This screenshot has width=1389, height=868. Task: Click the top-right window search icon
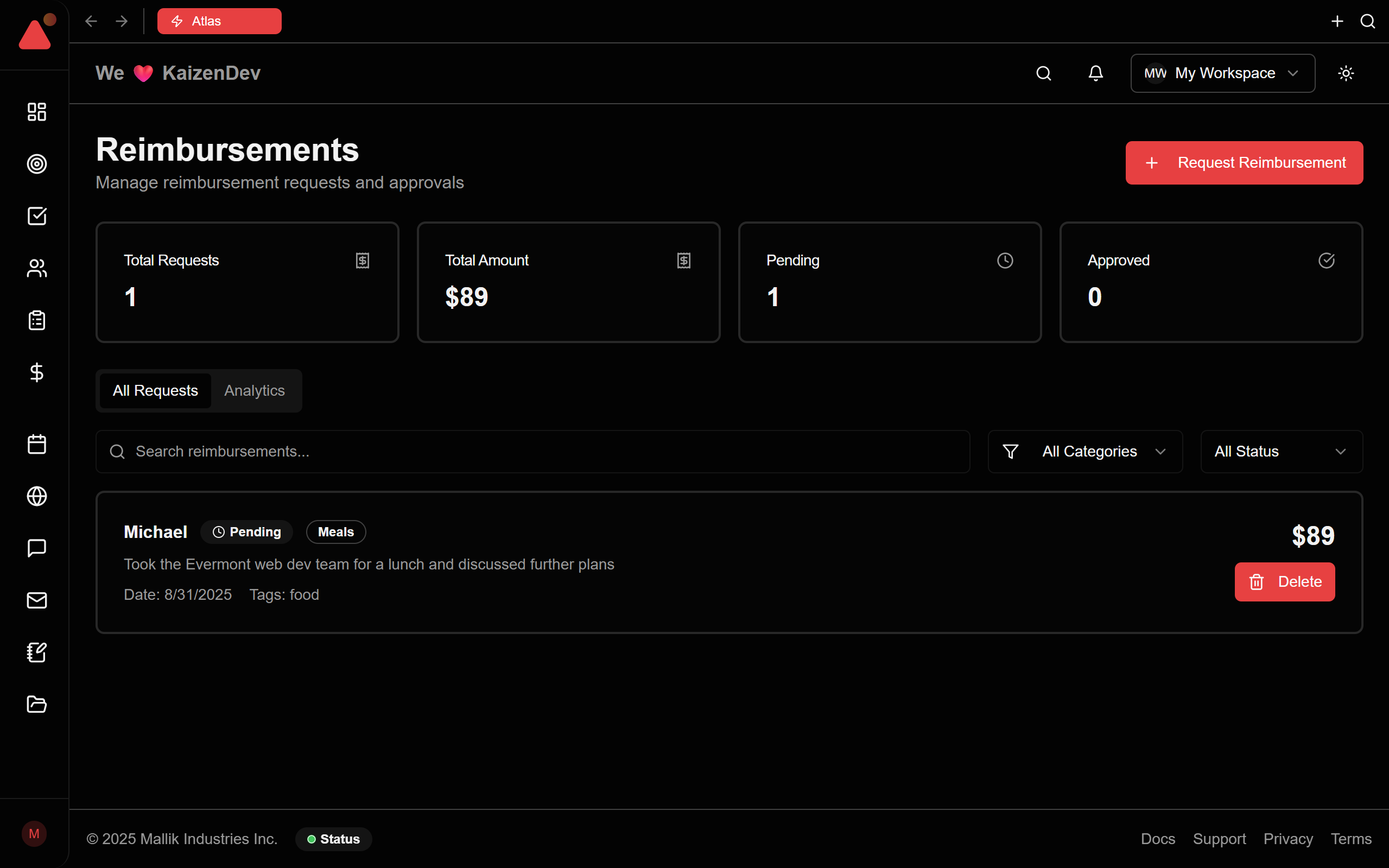(x=1368, y=21)
